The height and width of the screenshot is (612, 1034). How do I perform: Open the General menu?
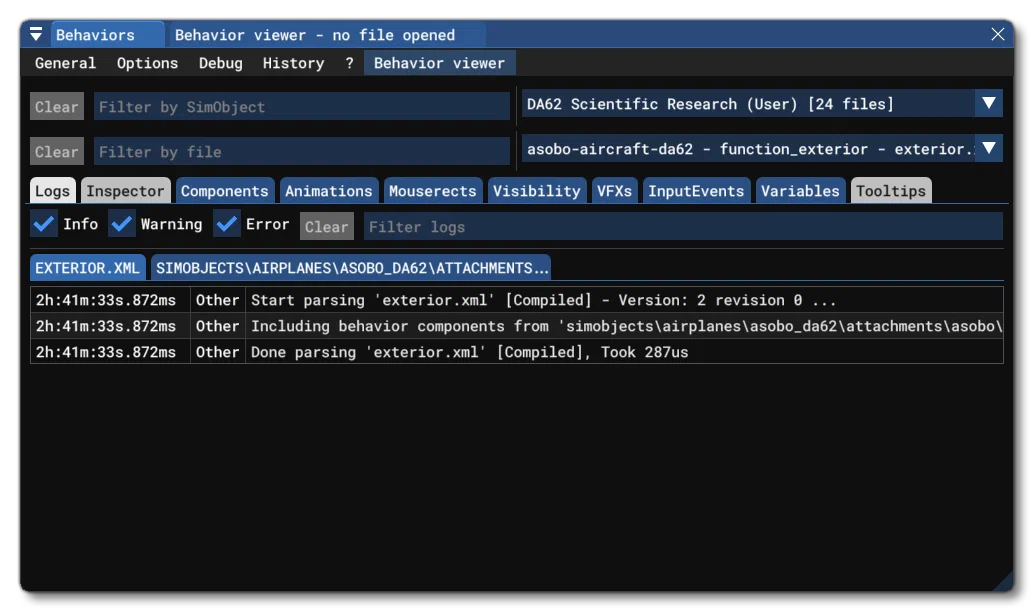[65, 63]
